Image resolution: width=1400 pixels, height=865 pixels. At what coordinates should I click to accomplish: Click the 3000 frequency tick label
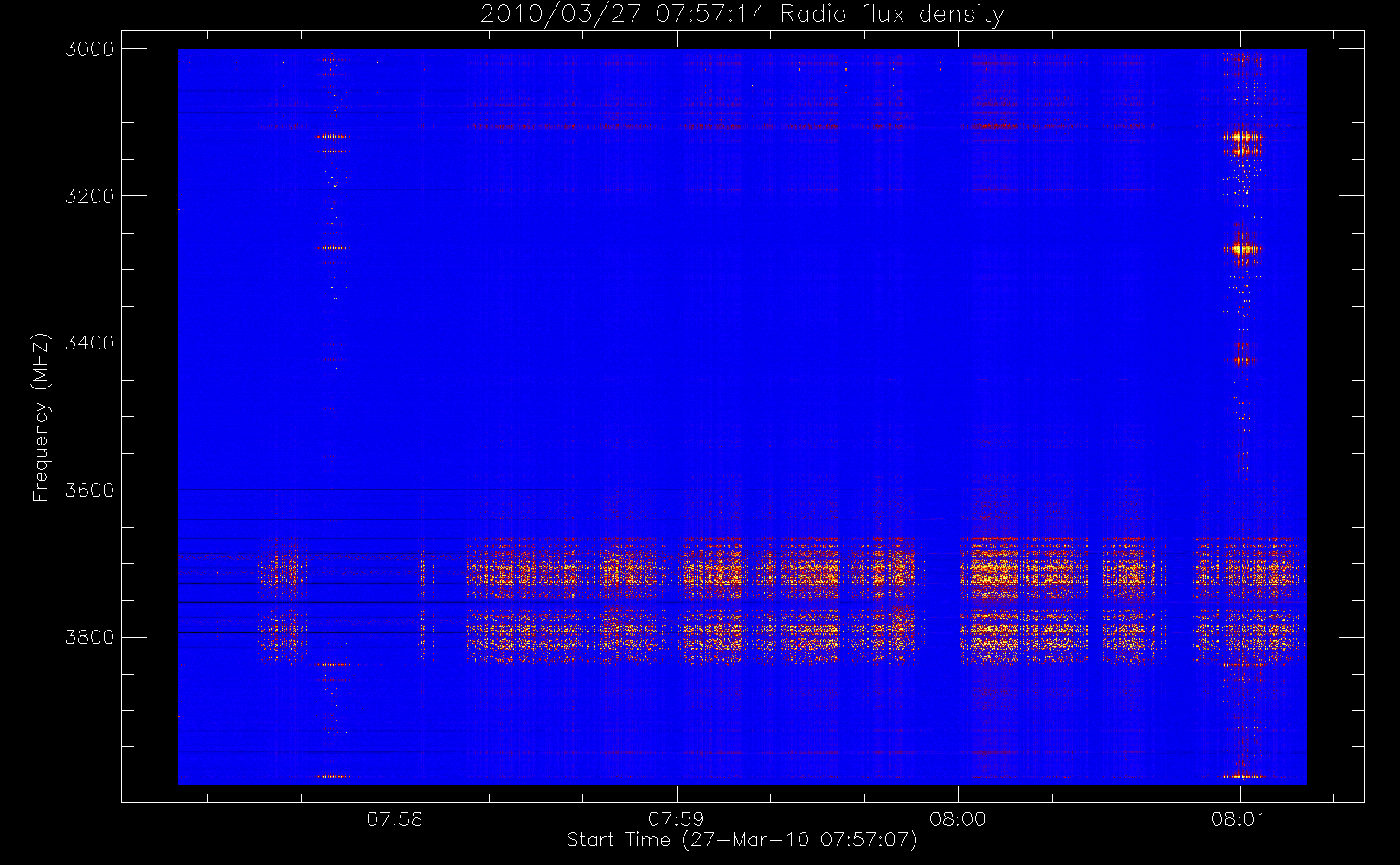tap(89, 49)
